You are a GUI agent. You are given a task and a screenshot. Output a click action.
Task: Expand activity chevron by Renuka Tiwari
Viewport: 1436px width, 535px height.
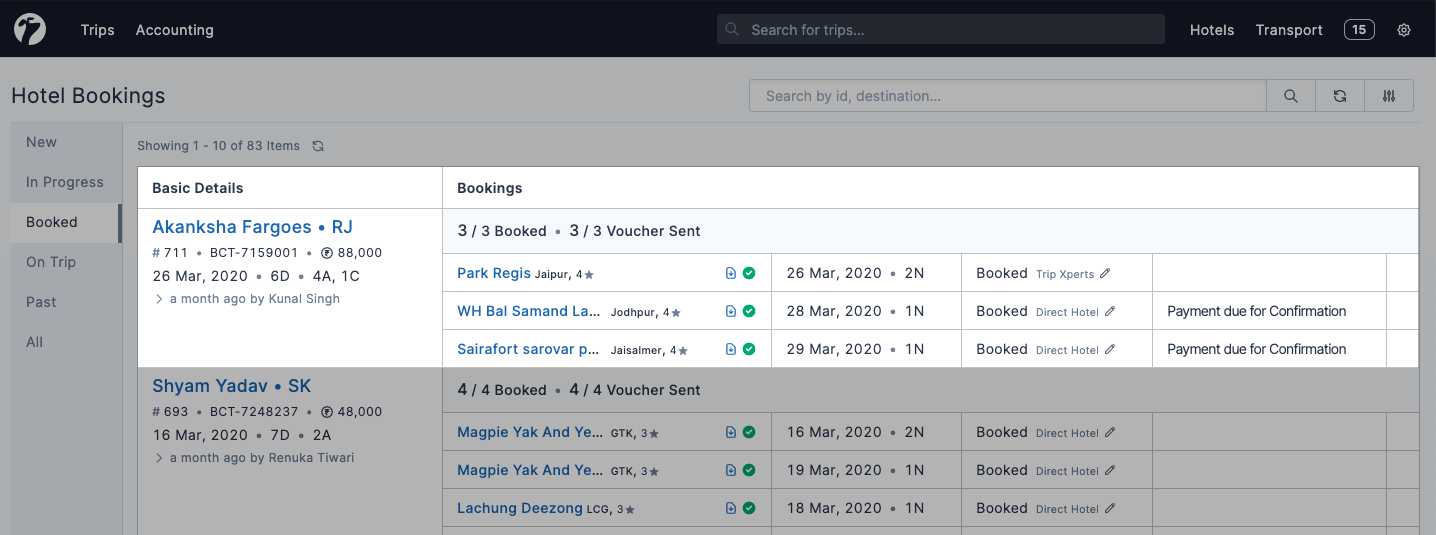(158, 458)
